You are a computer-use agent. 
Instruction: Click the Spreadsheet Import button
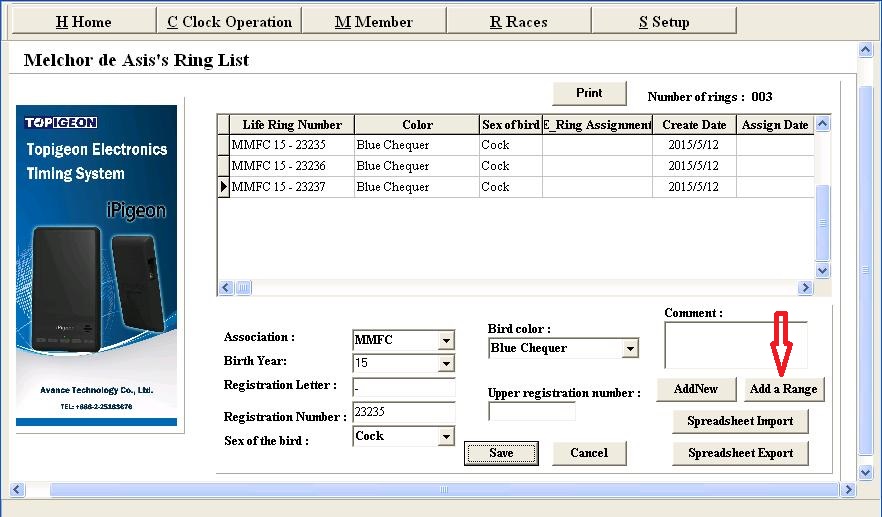click(740, 421)
